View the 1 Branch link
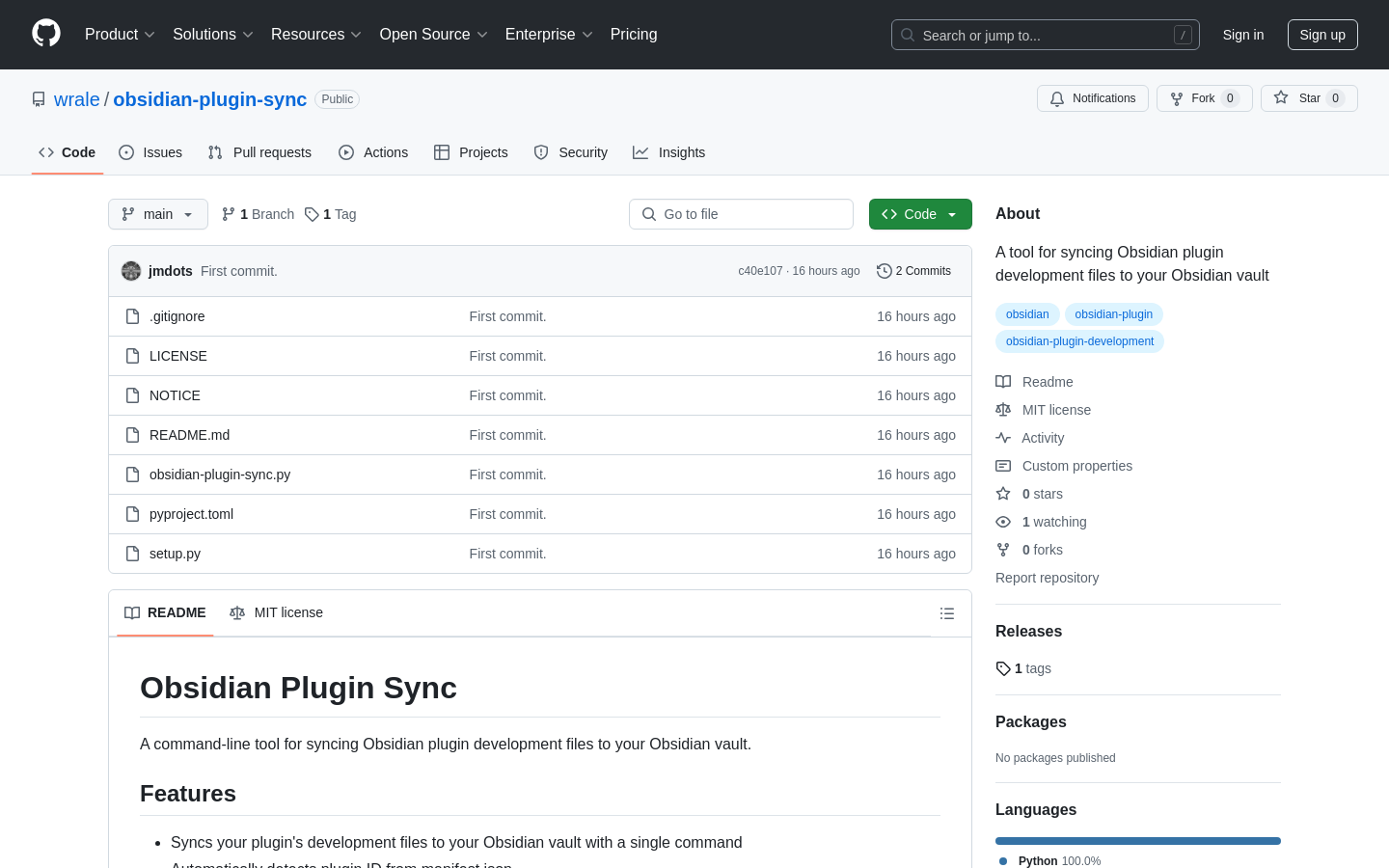The height and width of the screenshot is (868, 1389). (x=258, y=214)
